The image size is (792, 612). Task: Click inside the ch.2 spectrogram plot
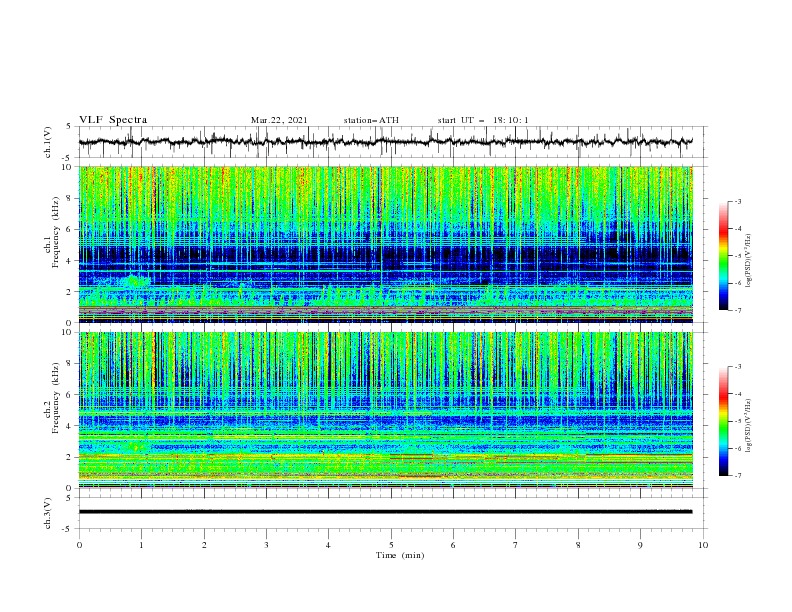386,410
